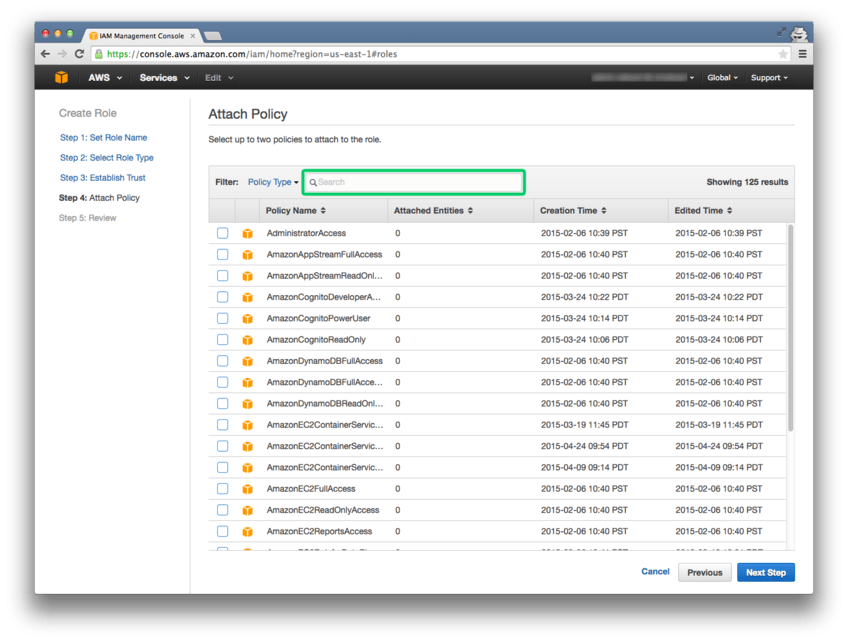Expand the AWS menu dropdown
Viewport: 848px width, 642px height.
[105, 78]
